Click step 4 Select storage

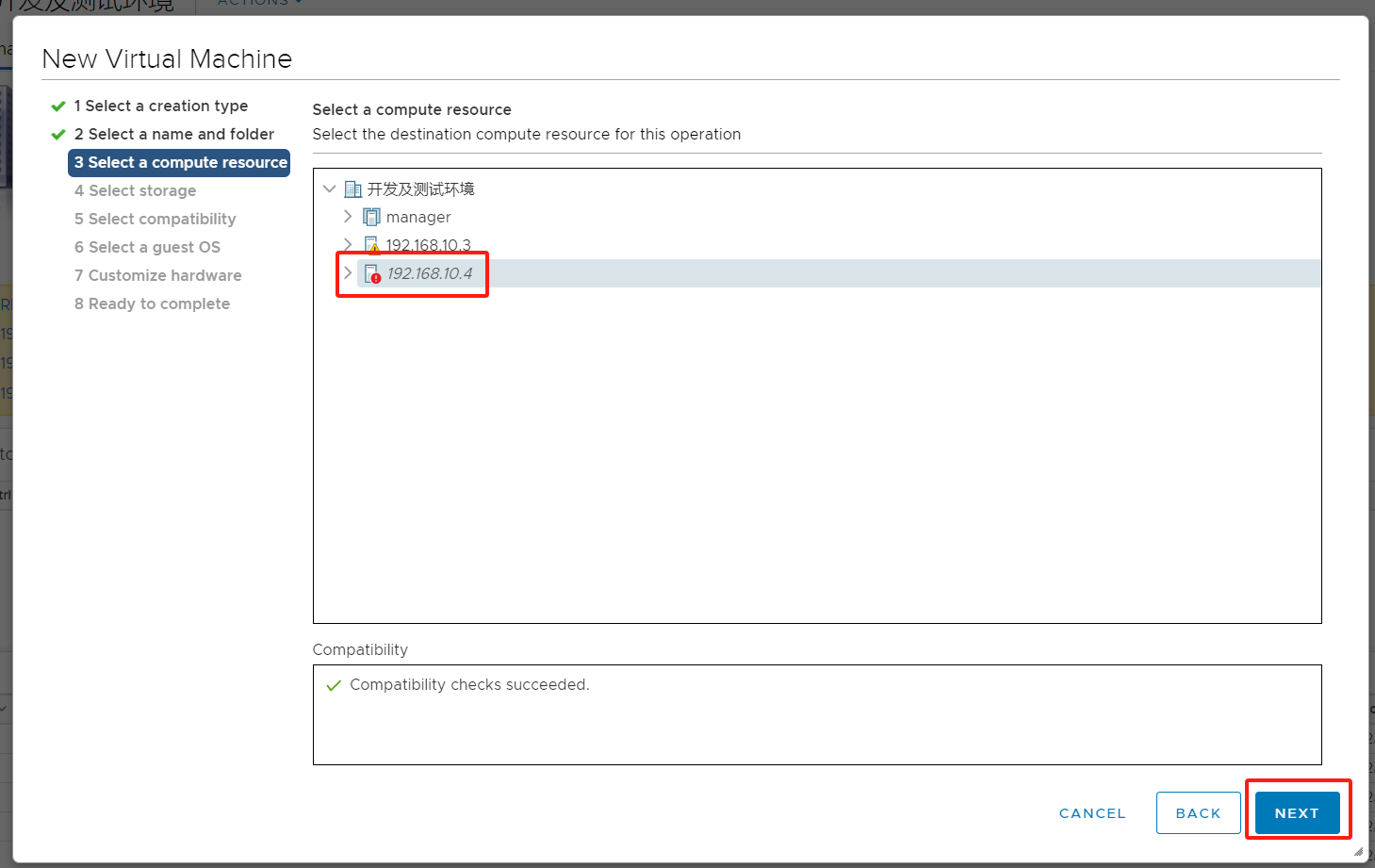[135, 190]
